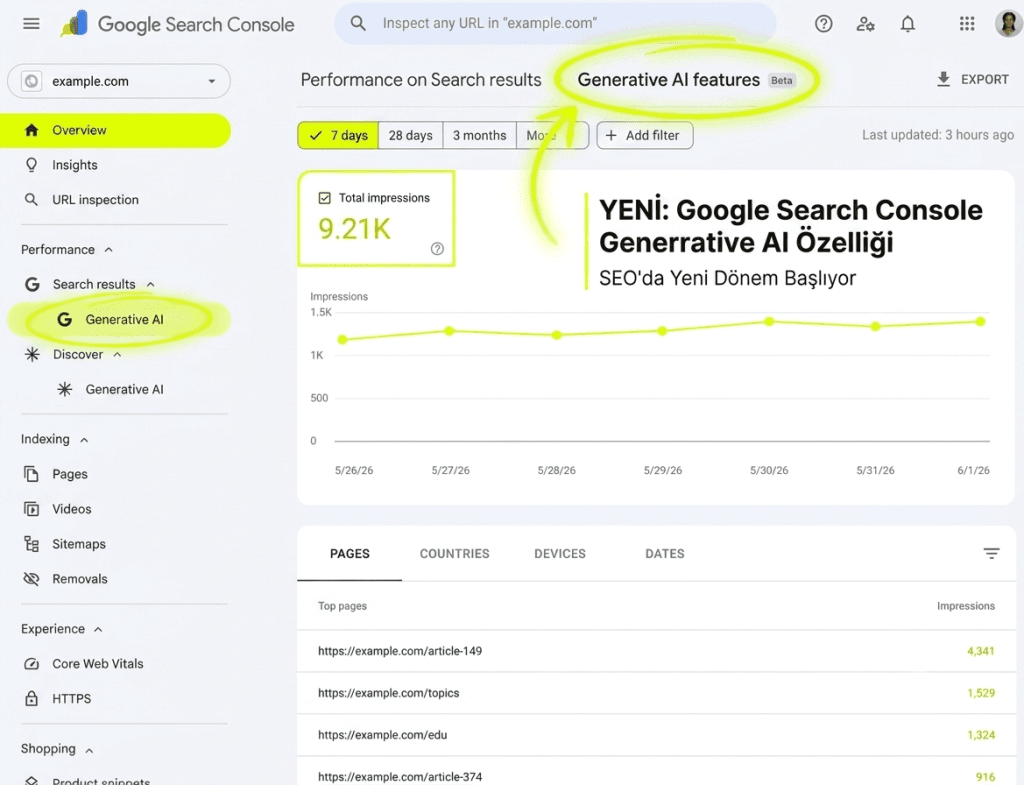This screenshot has height=785, width=1024.
Task: Click the Discover asterisk icon
Action: tap(32, 354)
